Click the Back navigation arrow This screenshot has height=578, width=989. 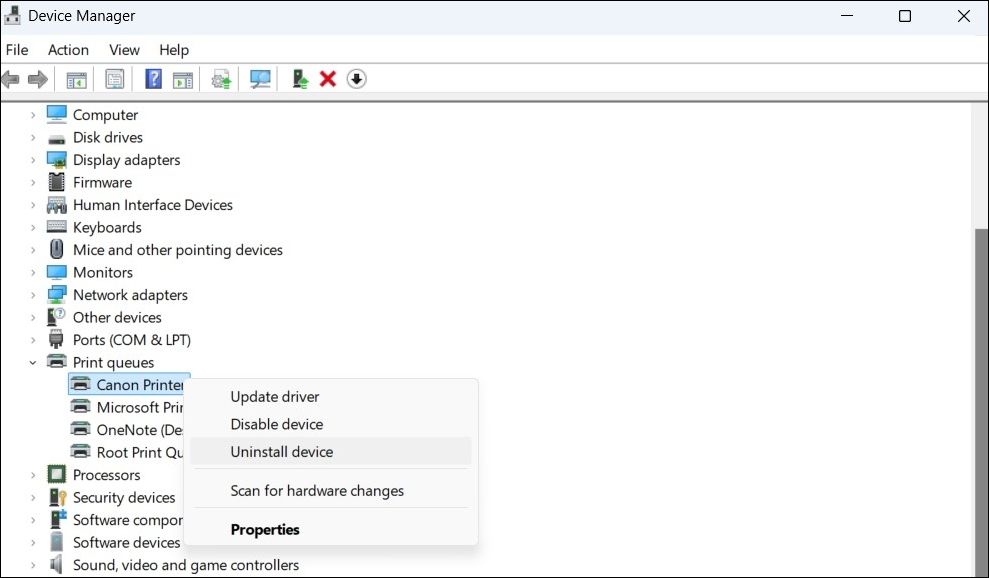10,78
